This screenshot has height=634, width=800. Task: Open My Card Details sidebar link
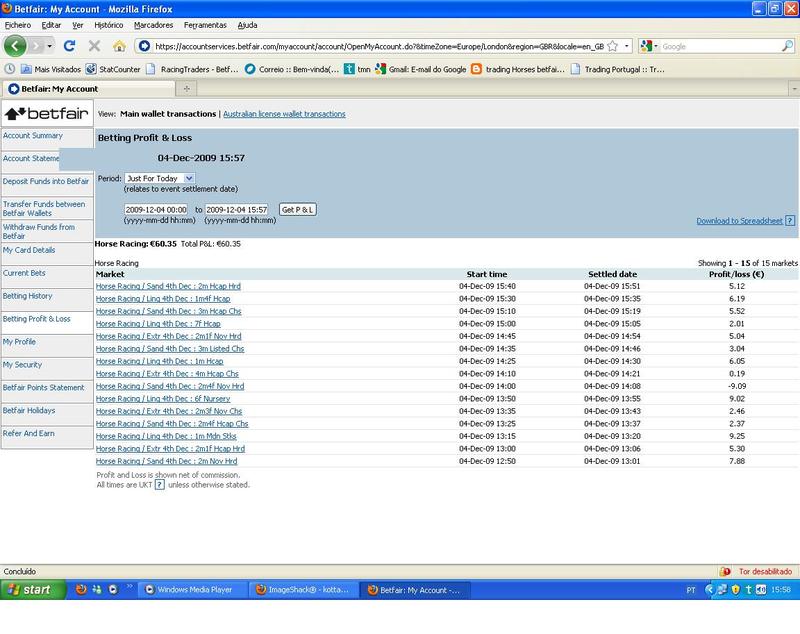pos(29,250)
